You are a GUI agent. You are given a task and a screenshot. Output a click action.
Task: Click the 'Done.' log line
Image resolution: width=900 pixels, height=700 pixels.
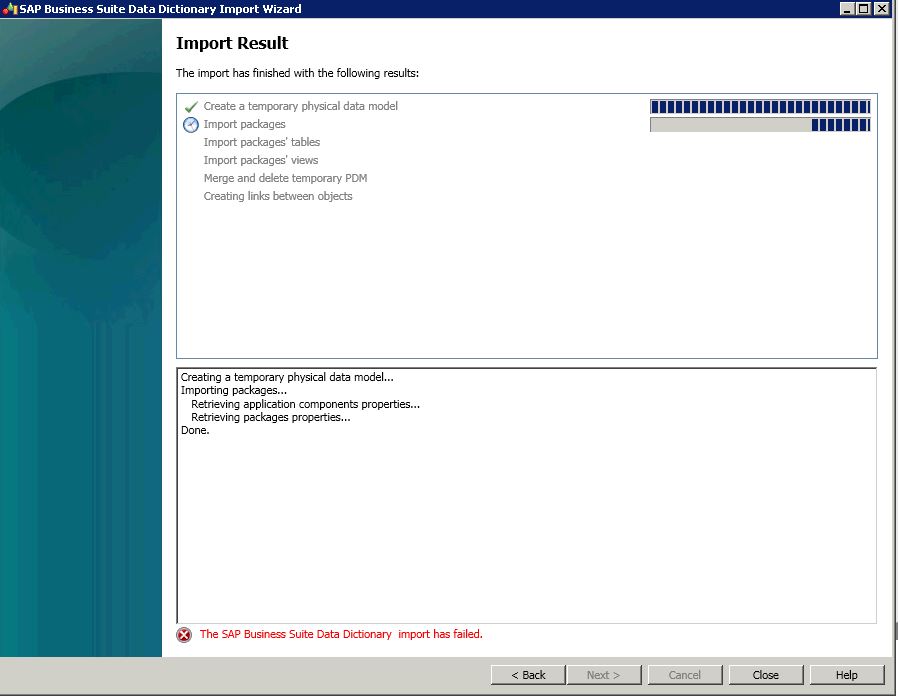pyautogui.click(x=195, y=430)
